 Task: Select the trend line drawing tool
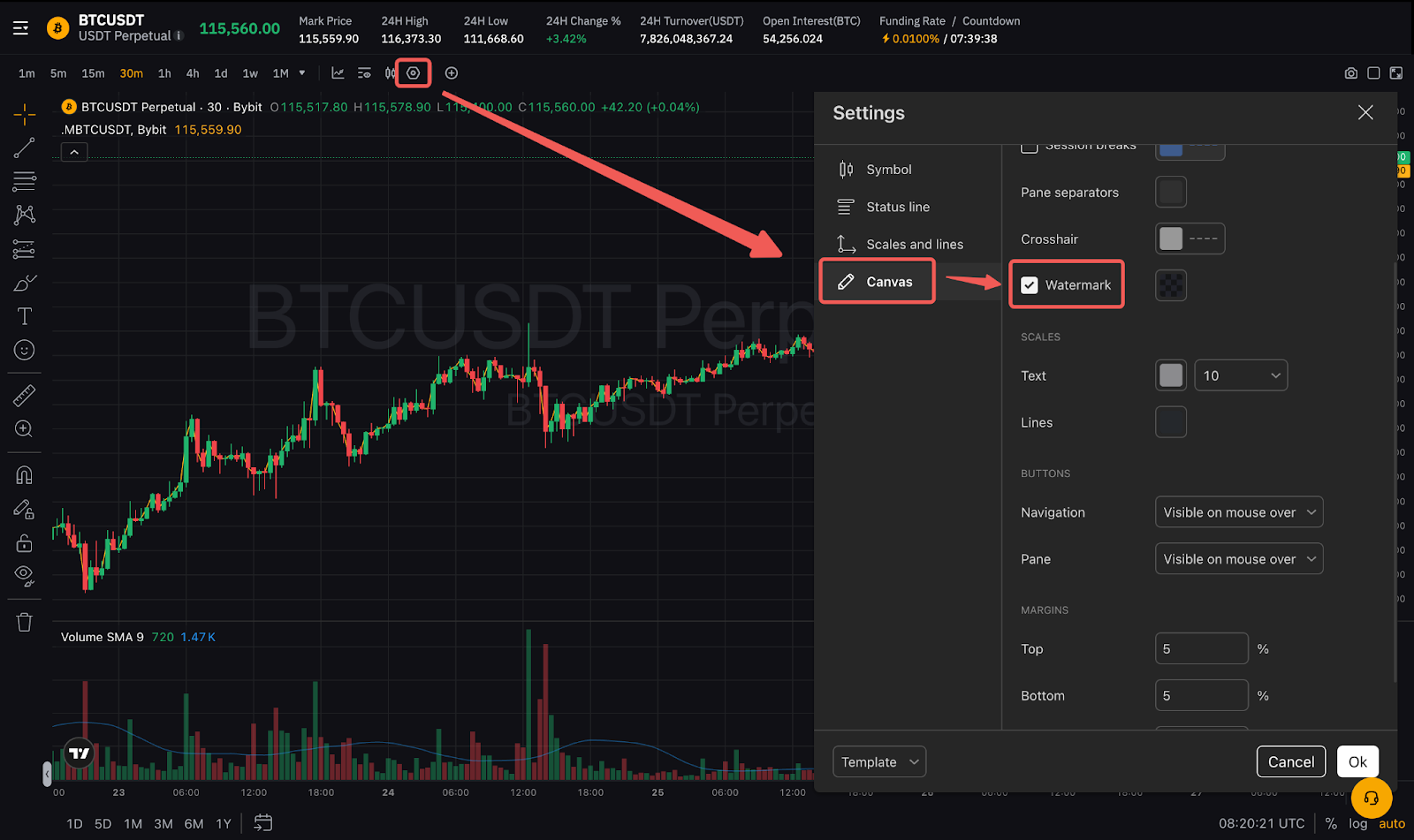[25, 148]
